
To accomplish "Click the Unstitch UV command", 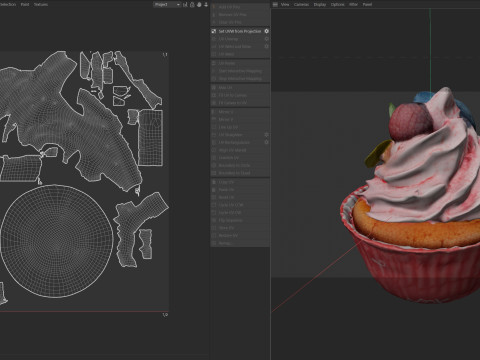I will click(x=240, y=158).
